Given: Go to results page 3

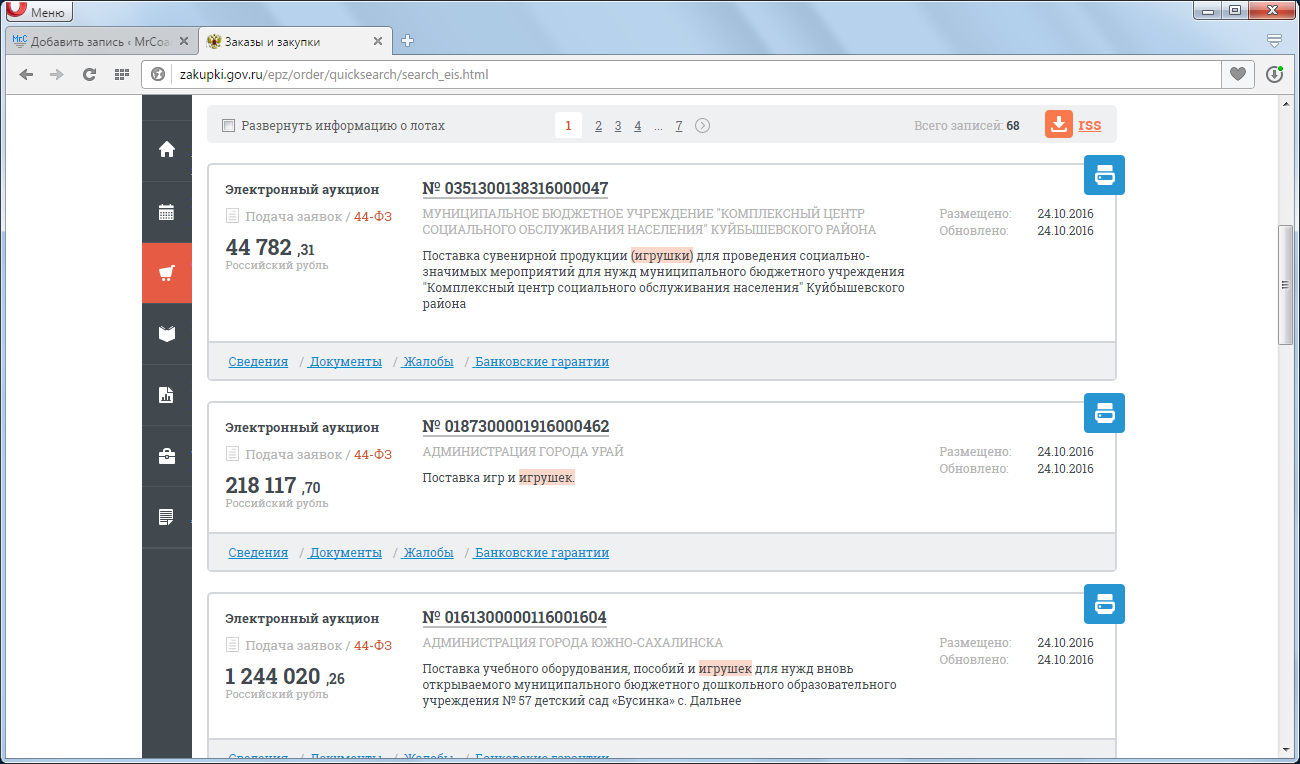Looking at the screenshot, I should click(x=618, y=126).
